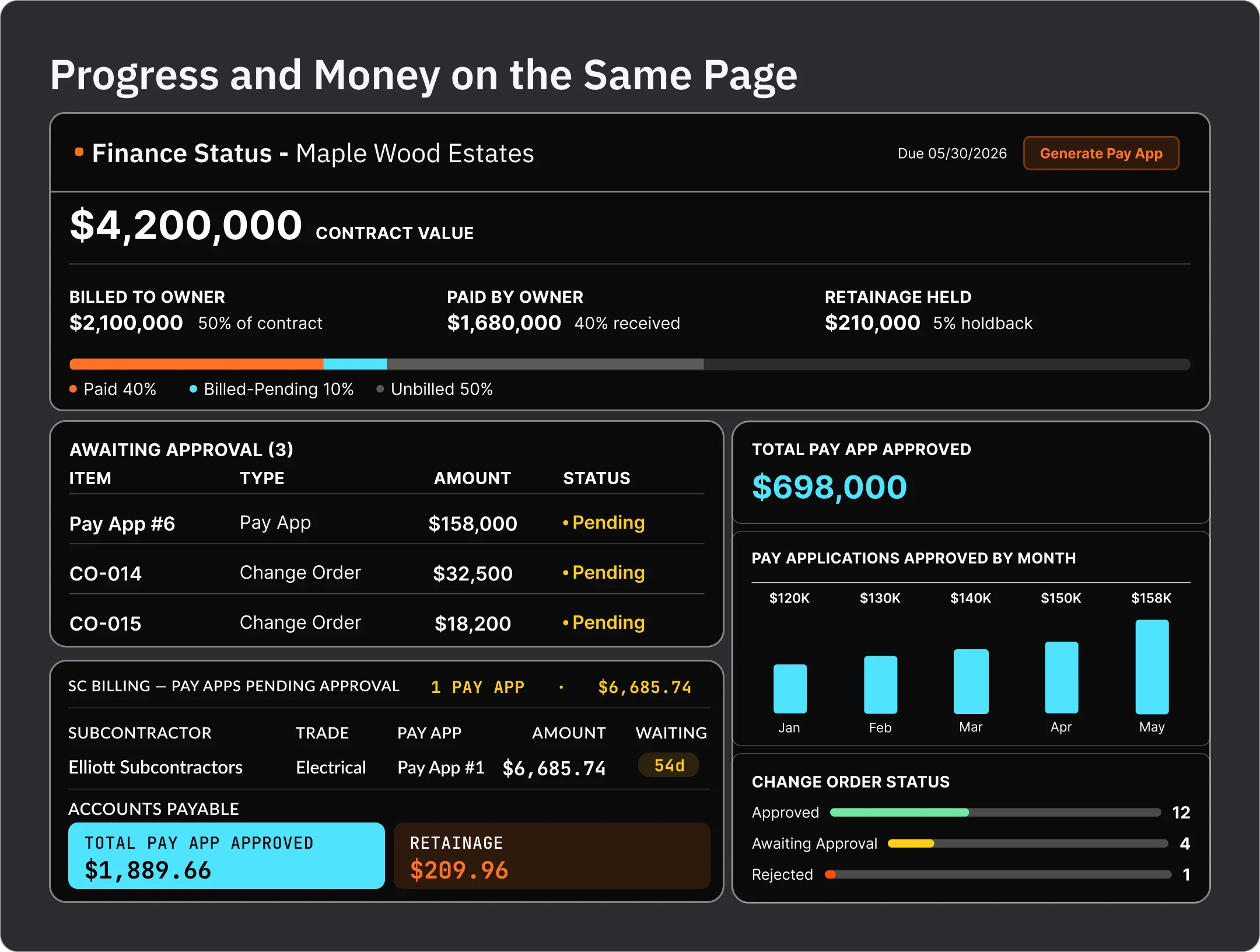This screenshot has height=952, width=1260.
Task: Open the CO-014 change order item
Action: 106,573
